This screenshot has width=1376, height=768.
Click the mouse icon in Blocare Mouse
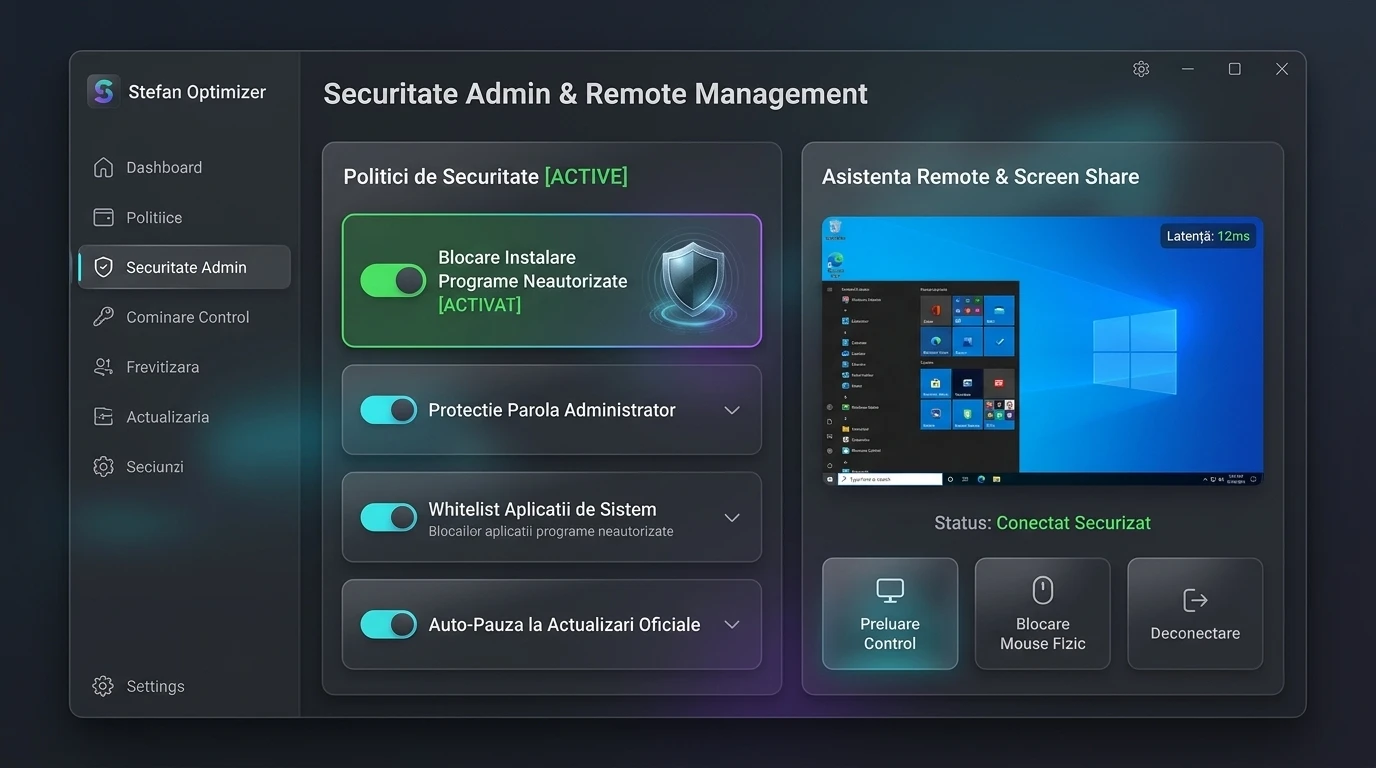1043,590
